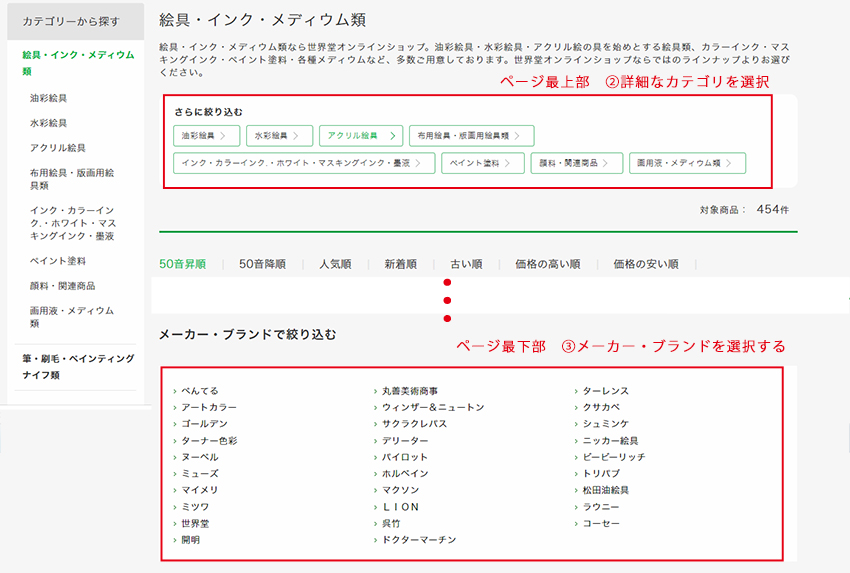850x573 pixels.
Task: Sort by 古い順
Action: 466,264
